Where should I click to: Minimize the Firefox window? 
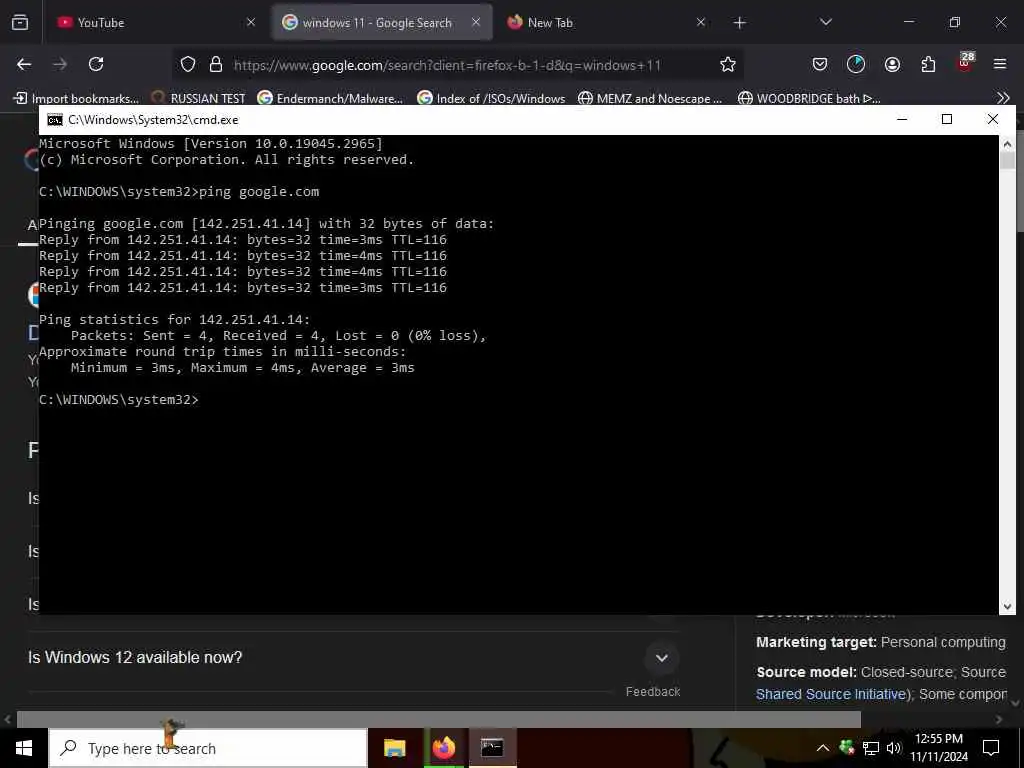908,22
